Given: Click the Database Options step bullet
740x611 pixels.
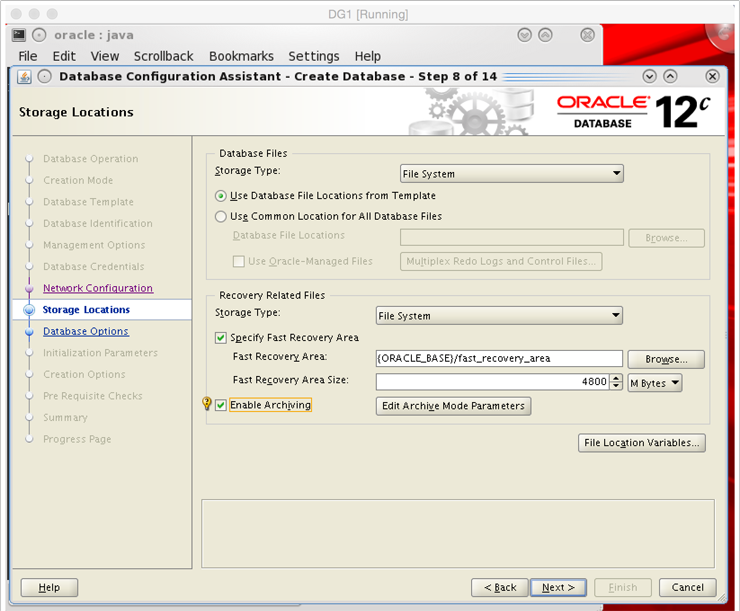Looking at the screenshot, I should pyautogui.click(x=29, y=332).
